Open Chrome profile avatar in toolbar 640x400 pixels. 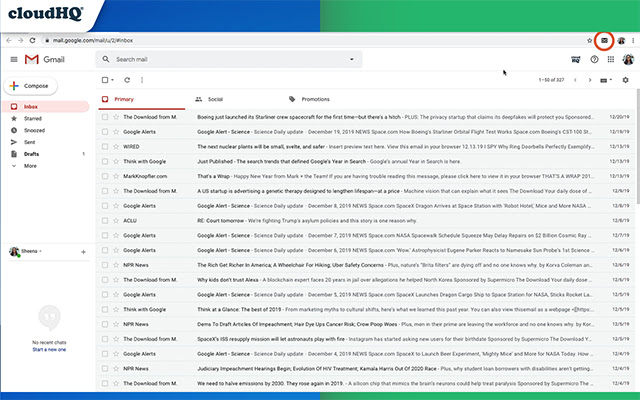click(x=621, y=40)
